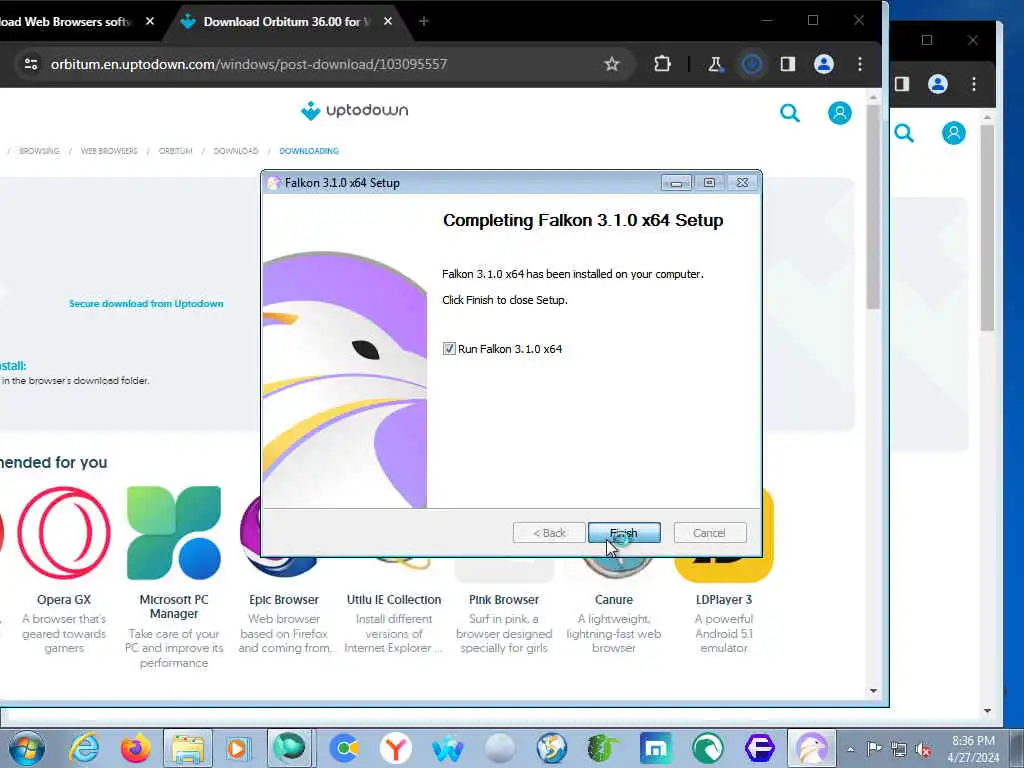
Task: Click the Cancel button in setup dialog
Action: click(709, 533)
